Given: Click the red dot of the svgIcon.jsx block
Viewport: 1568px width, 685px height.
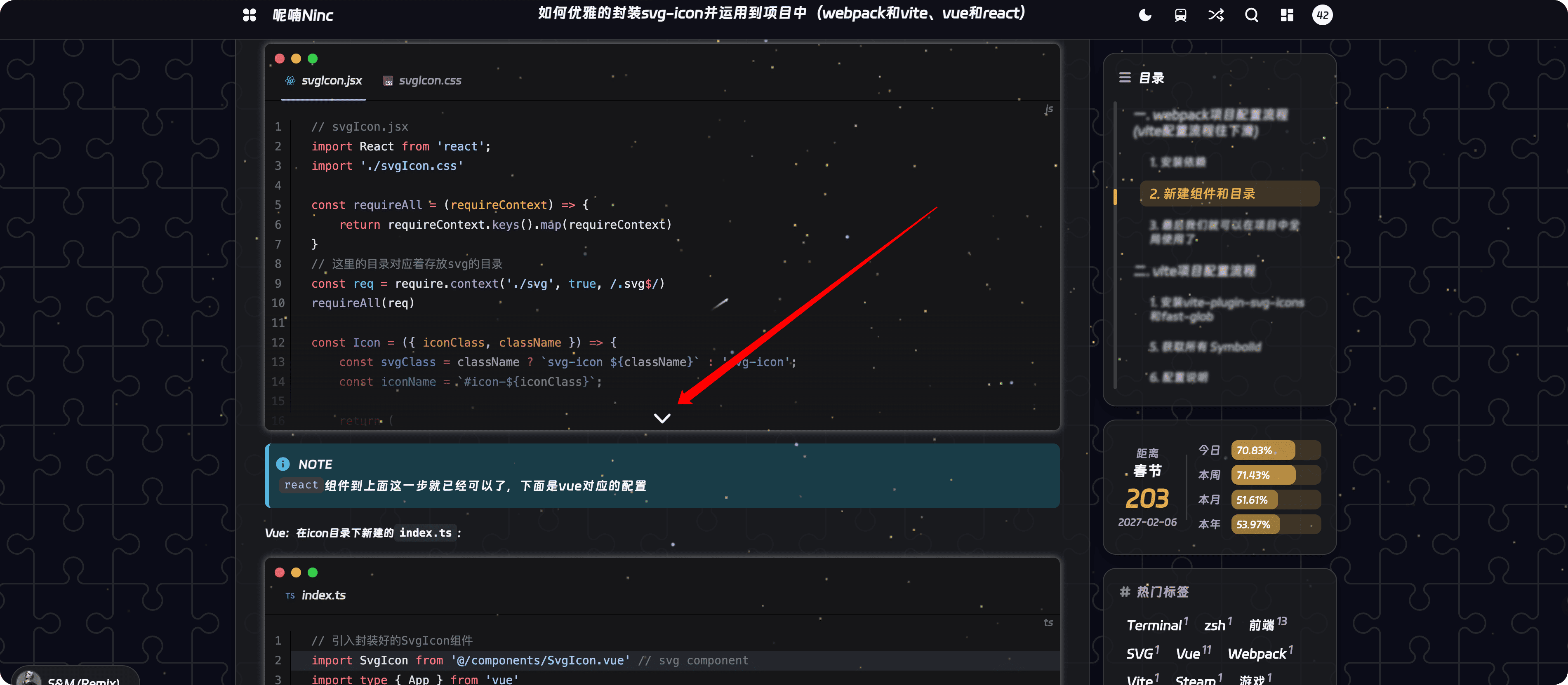Looking at the screenshot, I should pyautogui.click(x=279, y=59).
